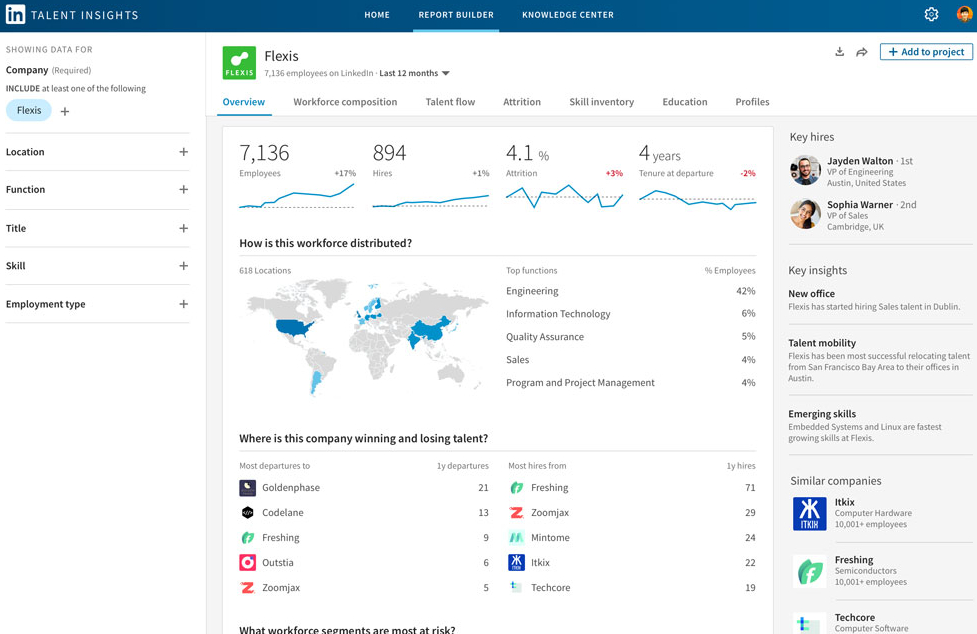The width and height of the screenshot is (977, 634).
Task: Open the Education tab
Action: pos(685,102)
